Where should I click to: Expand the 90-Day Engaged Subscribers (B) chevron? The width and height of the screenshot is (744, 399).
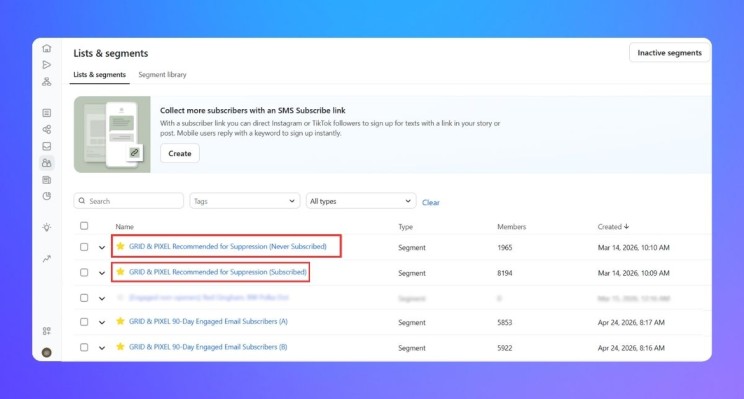(102, 348)
